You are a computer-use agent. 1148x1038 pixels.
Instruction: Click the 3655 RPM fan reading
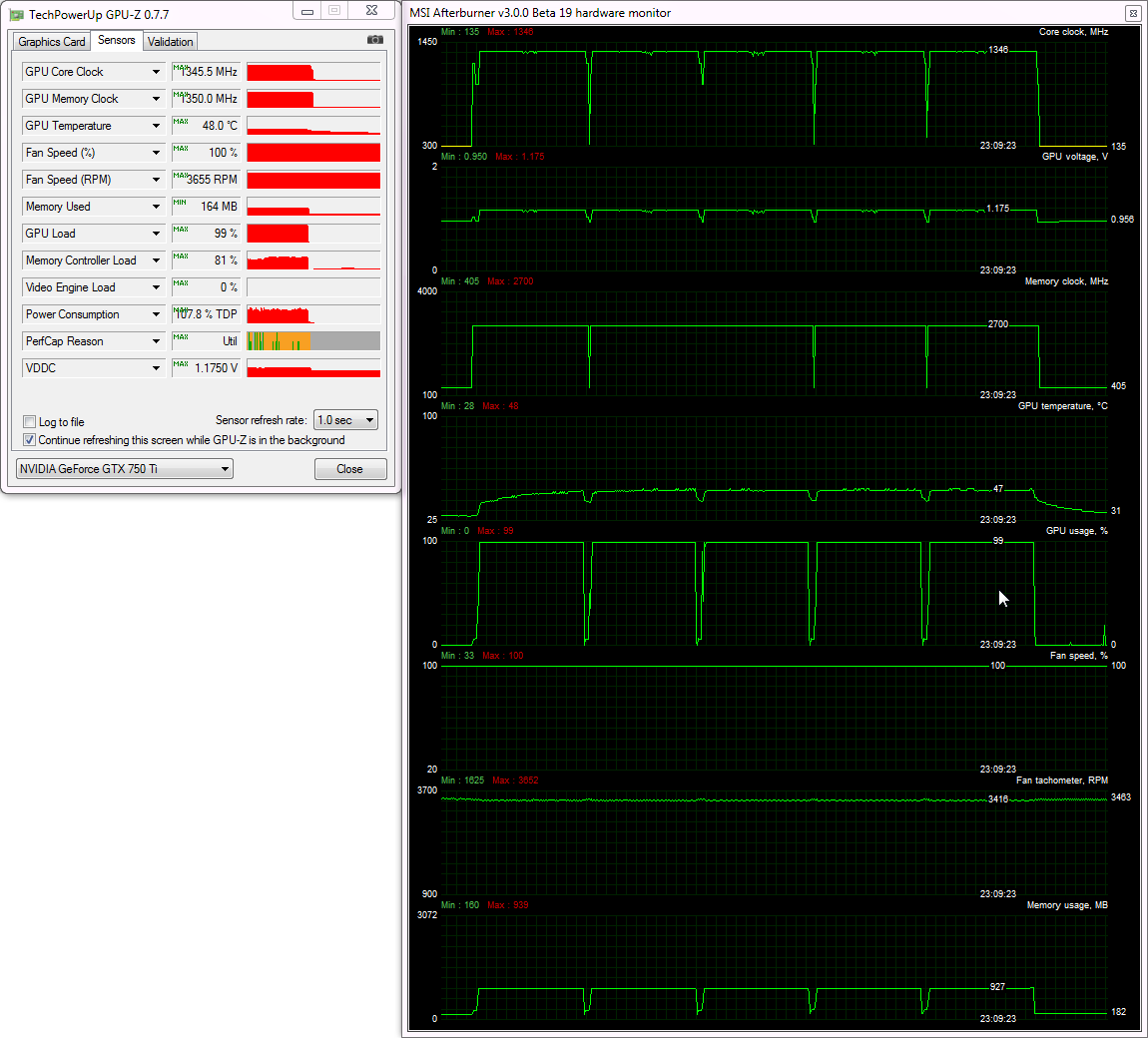pyautogui.click(x=207, y=180)
